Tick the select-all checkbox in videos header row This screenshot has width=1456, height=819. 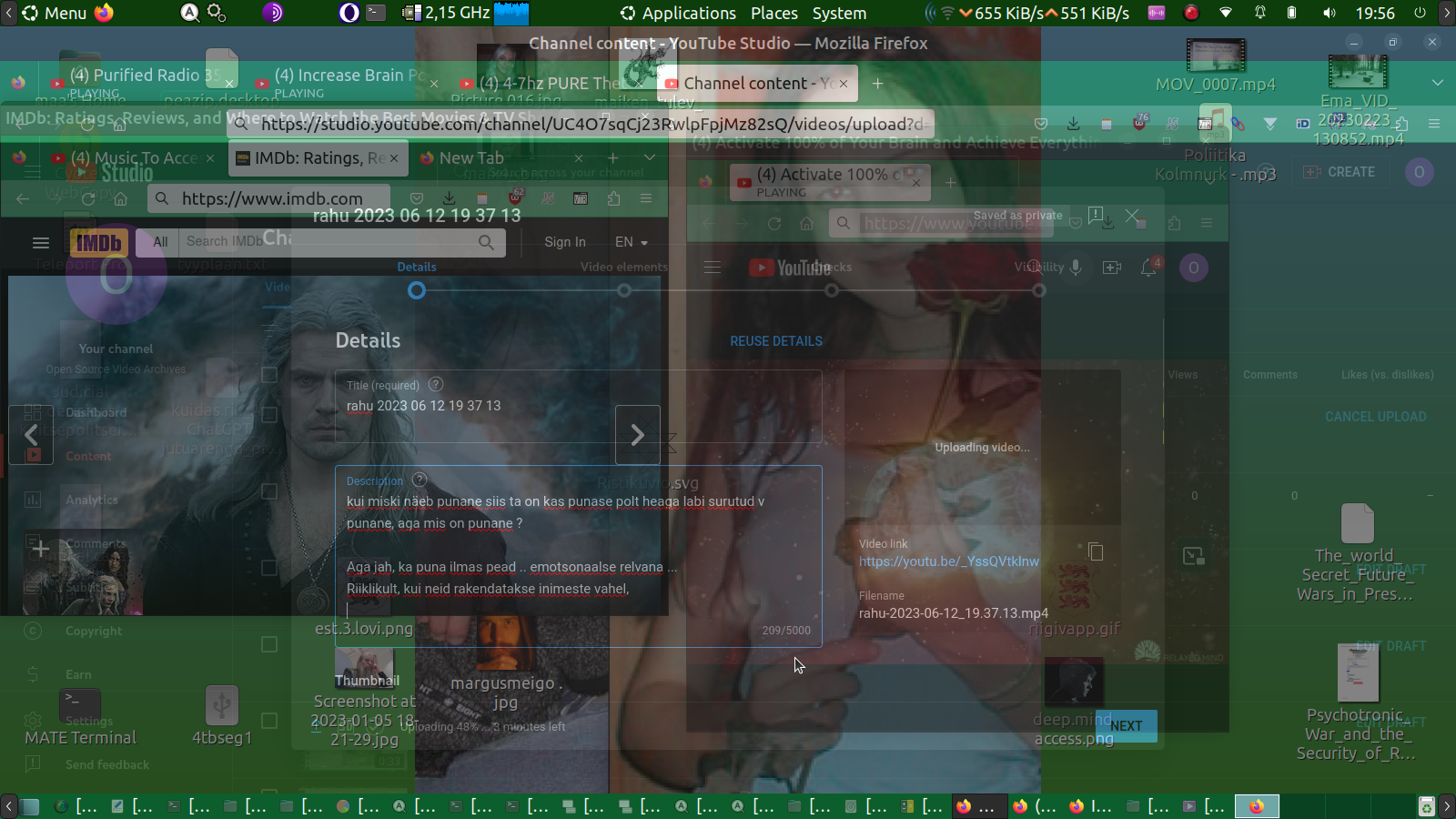point(269,374)
